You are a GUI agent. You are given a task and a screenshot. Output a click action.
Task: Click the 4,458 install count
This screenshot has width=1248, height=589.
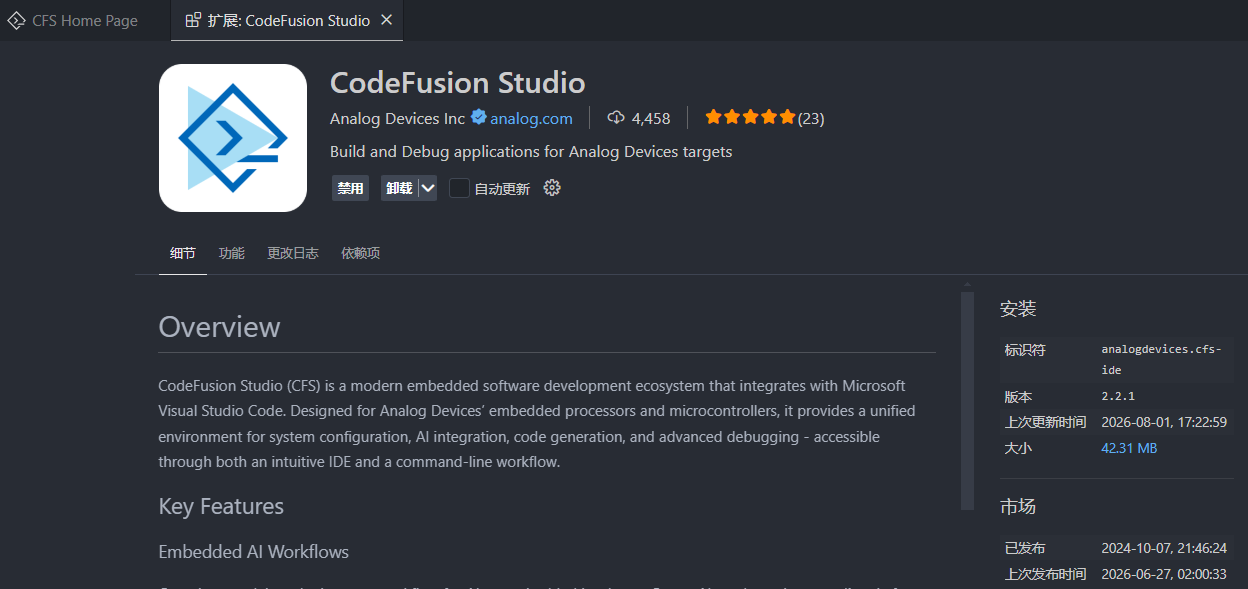click(651, 118)
